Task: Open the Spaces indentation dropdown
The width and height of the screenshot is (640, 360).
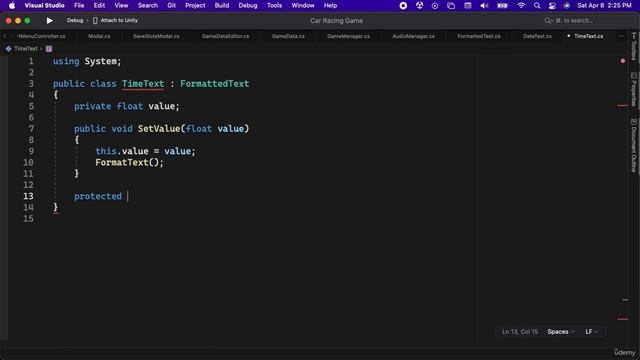Action: click(561, 332)
